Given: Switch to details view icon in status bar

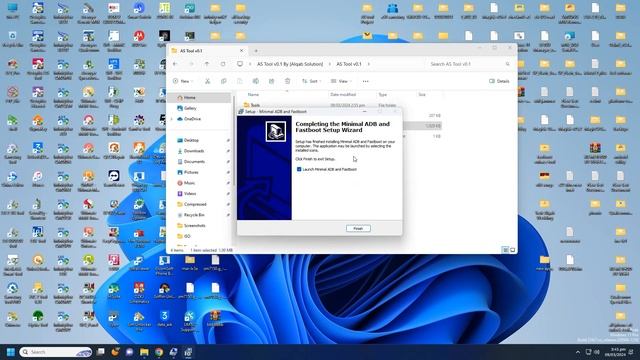Looking at the screenshot, I should [x=505, y=250].
